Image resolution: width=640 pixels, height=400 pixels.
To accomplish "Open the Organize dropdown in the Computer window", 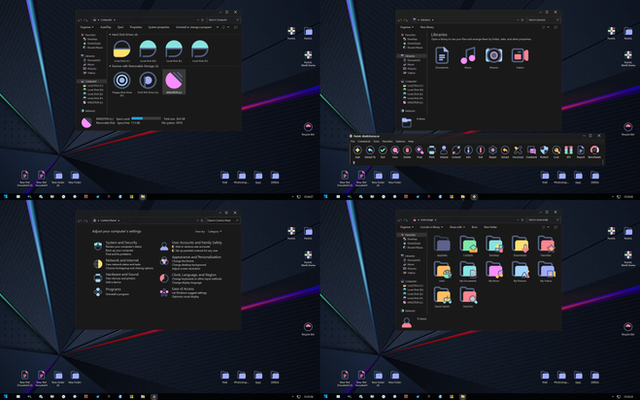I will tap(87, 27).
